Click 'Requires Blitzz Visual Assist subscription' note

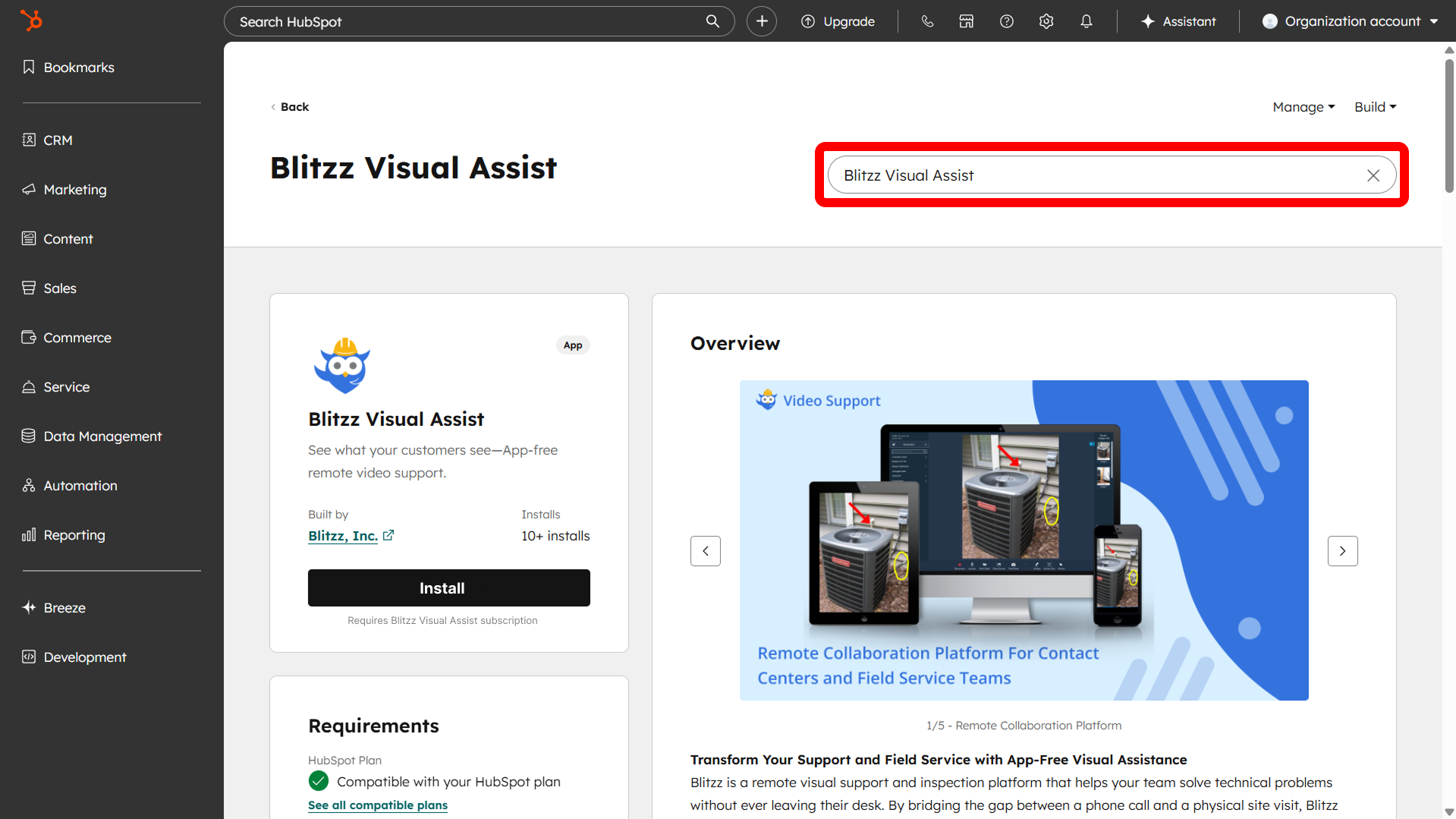pos(442,621)
